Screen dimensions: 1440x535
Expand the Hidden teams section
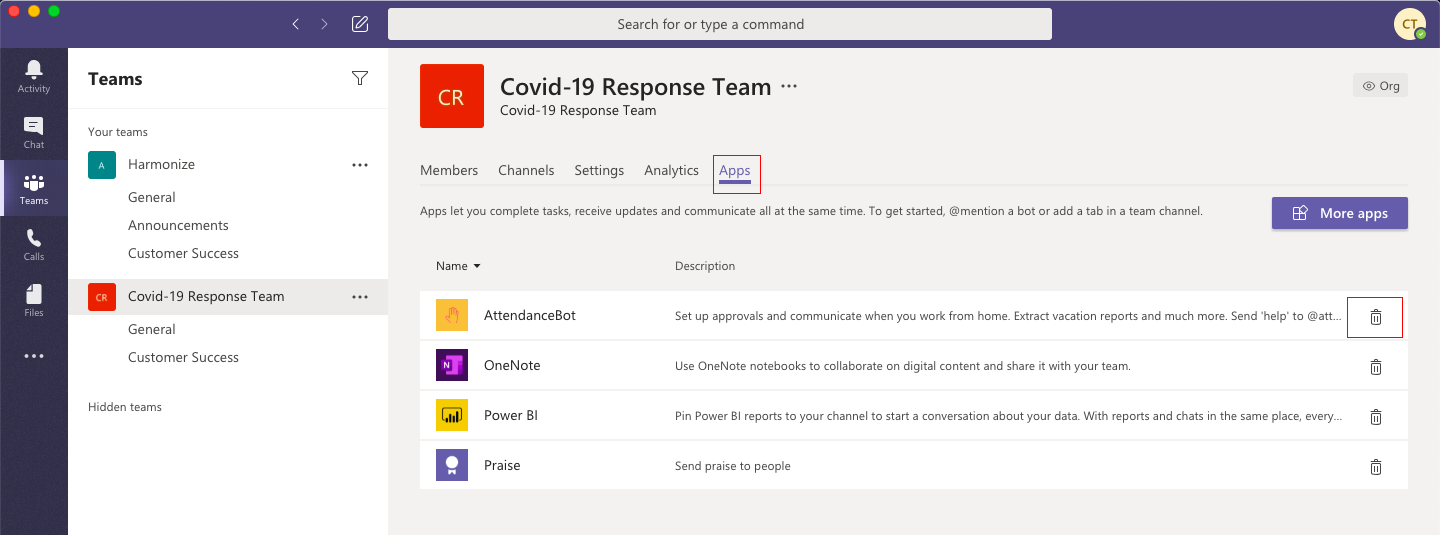click(125, 407)
